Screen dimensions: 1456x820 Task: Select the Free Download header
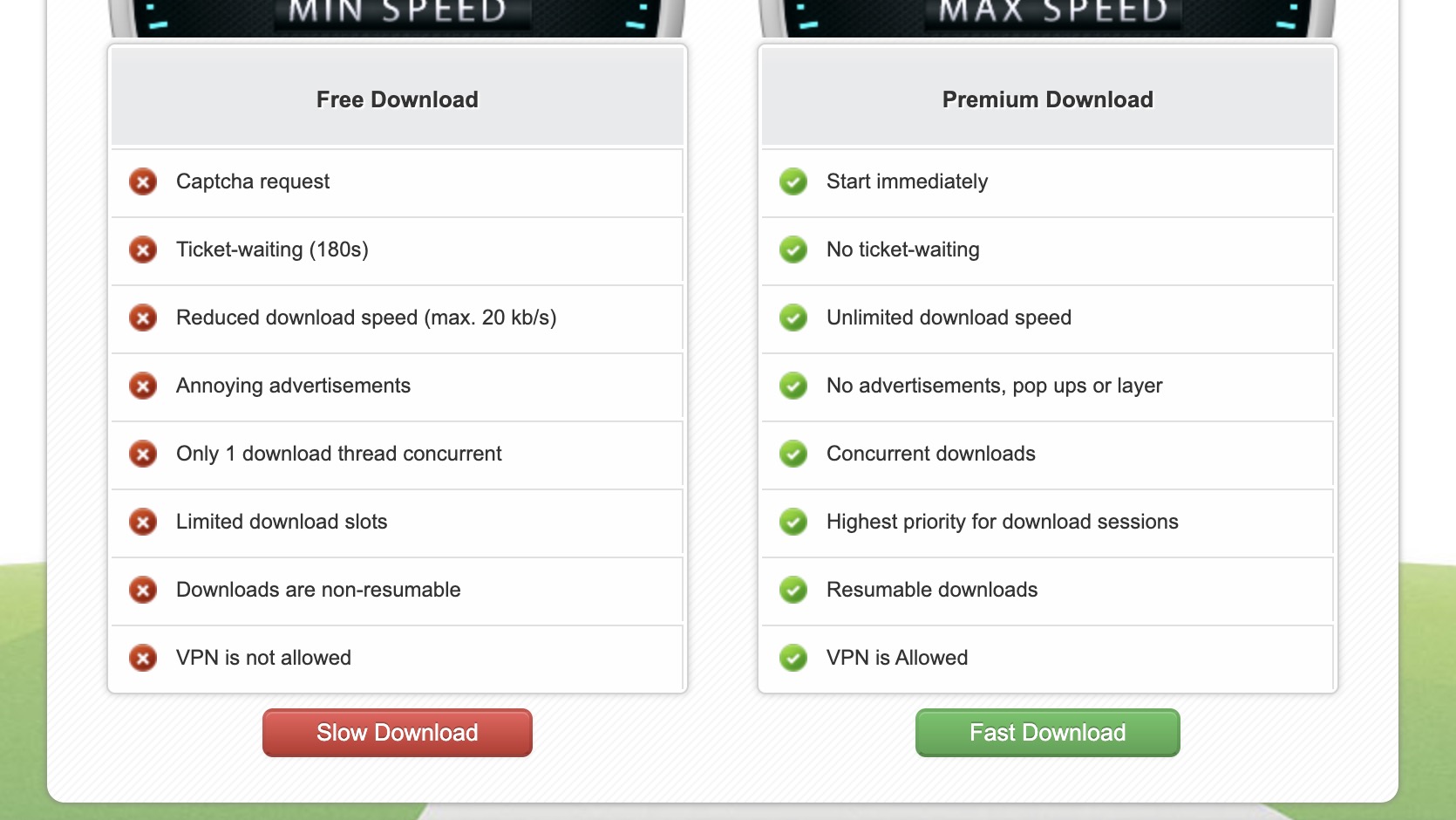(398, 99)
